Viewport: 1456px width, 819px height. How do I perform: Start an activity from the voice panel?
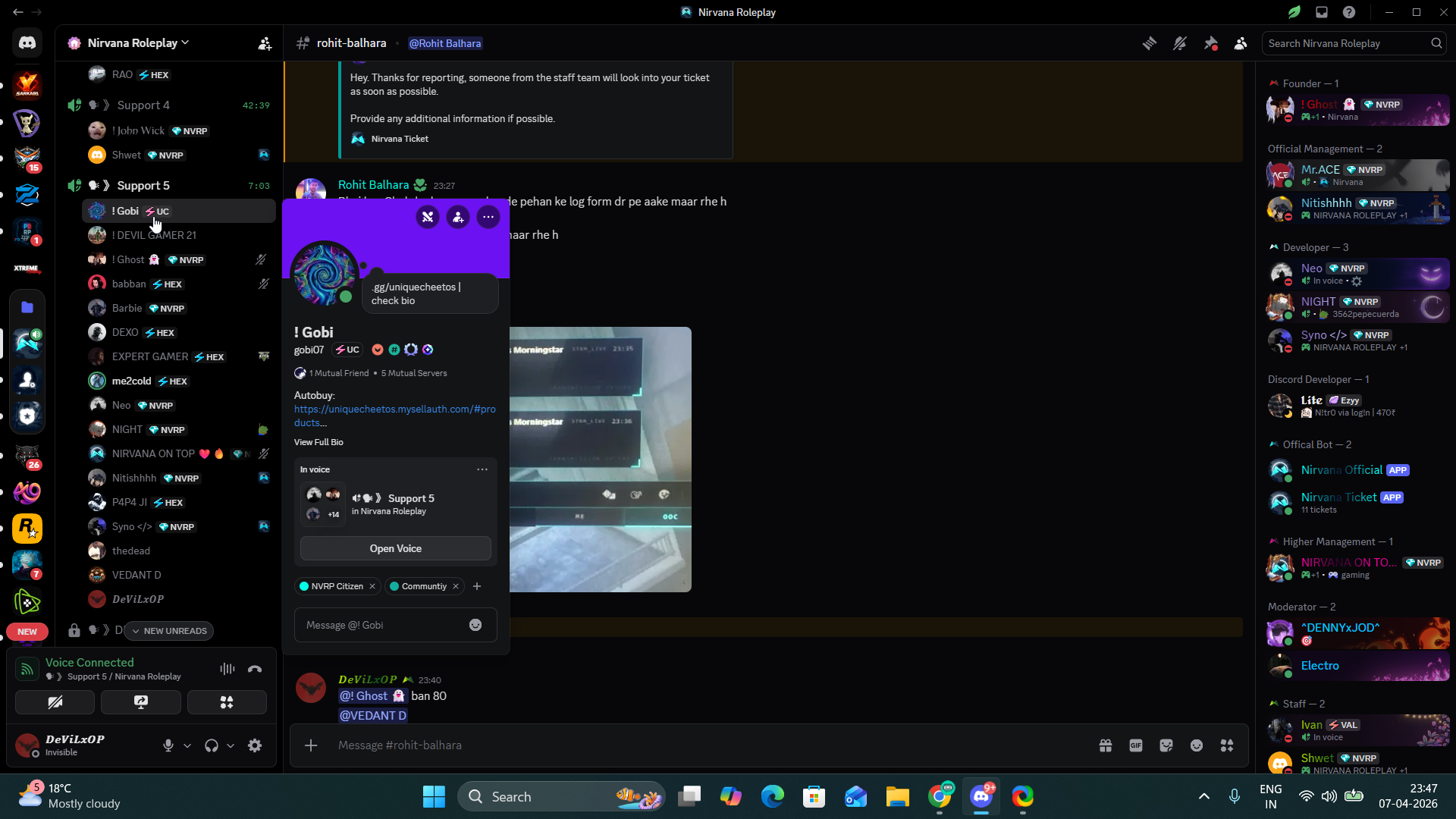(x=227, y=702)
